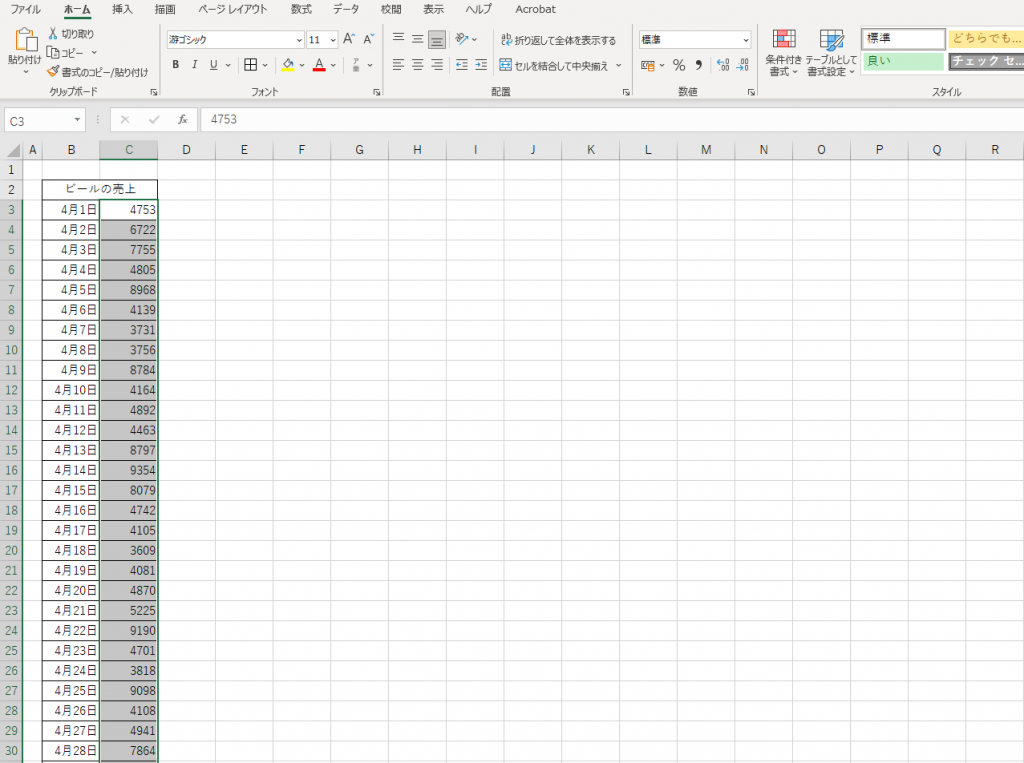Toggle middle vertical alignment
This screenshot has width=1024, height=763.
point(417,39)
